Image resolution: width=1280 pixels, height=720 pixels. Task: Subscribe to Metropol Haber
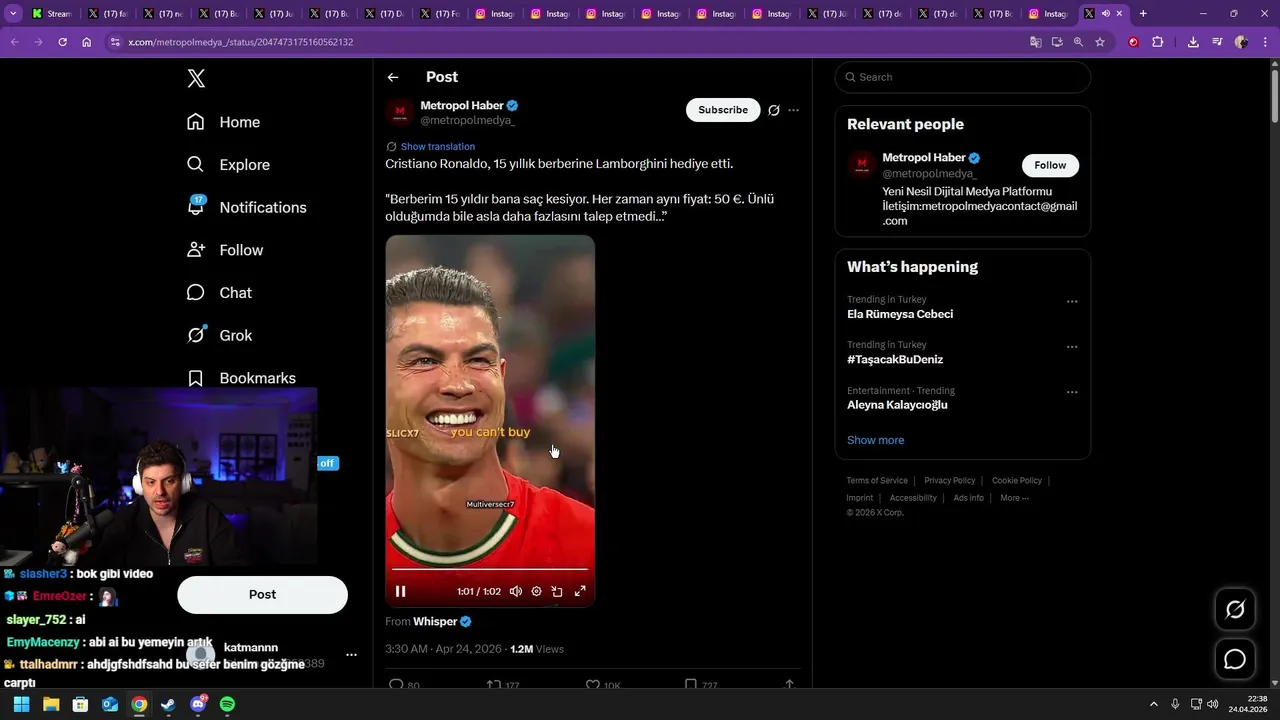tap(723, 110)
